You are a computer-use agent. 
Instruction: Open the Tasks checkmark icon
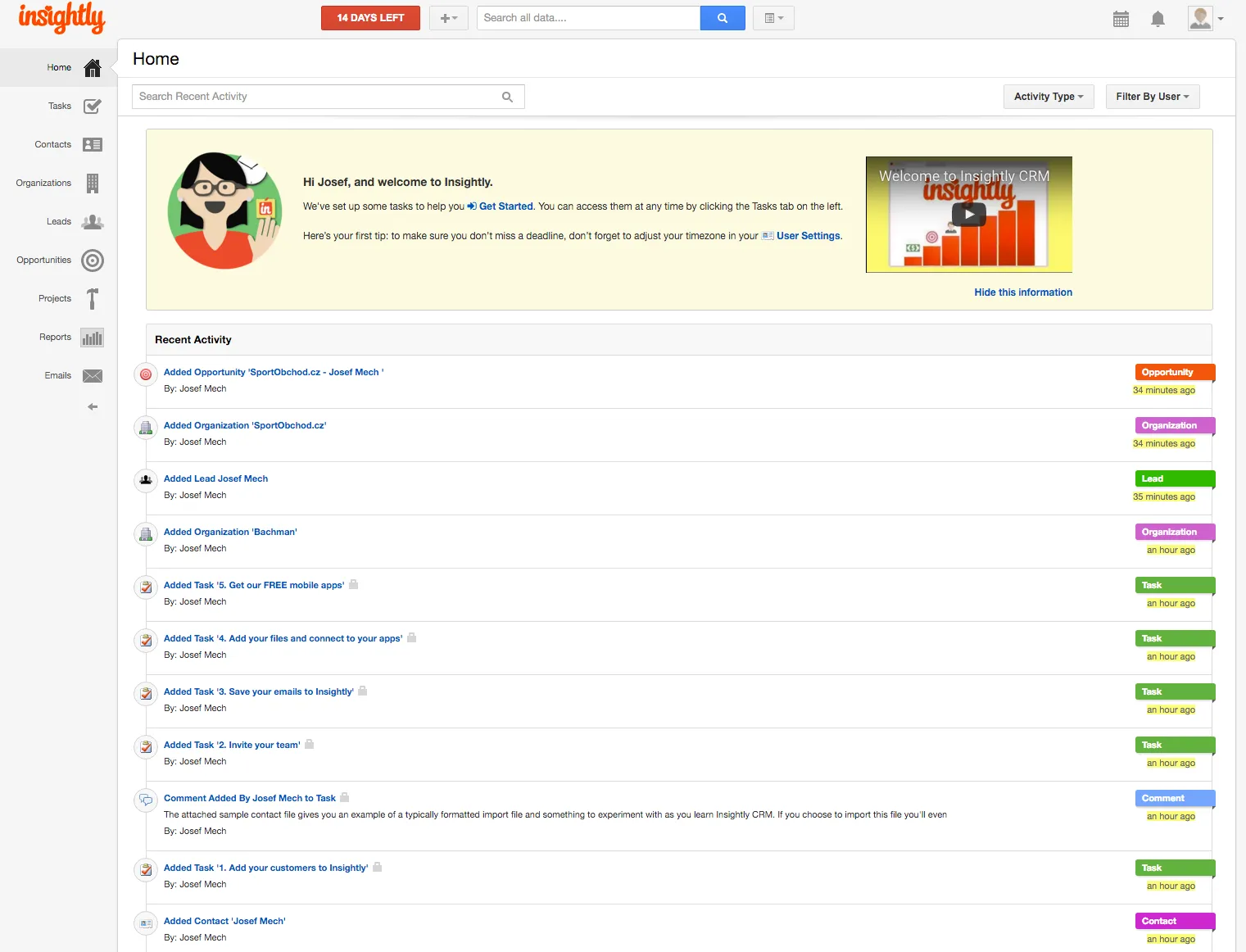click(93, 107)
